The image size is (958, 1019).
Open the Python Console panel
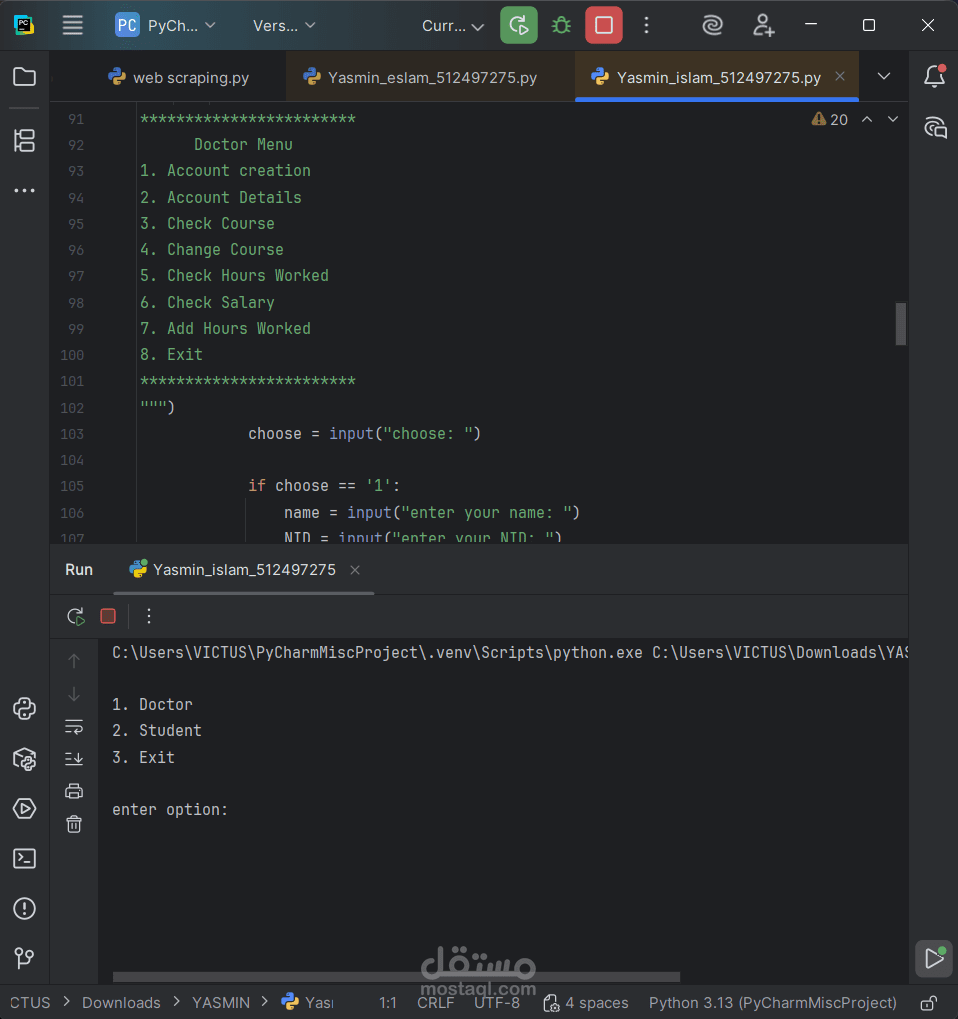point(24,708)
